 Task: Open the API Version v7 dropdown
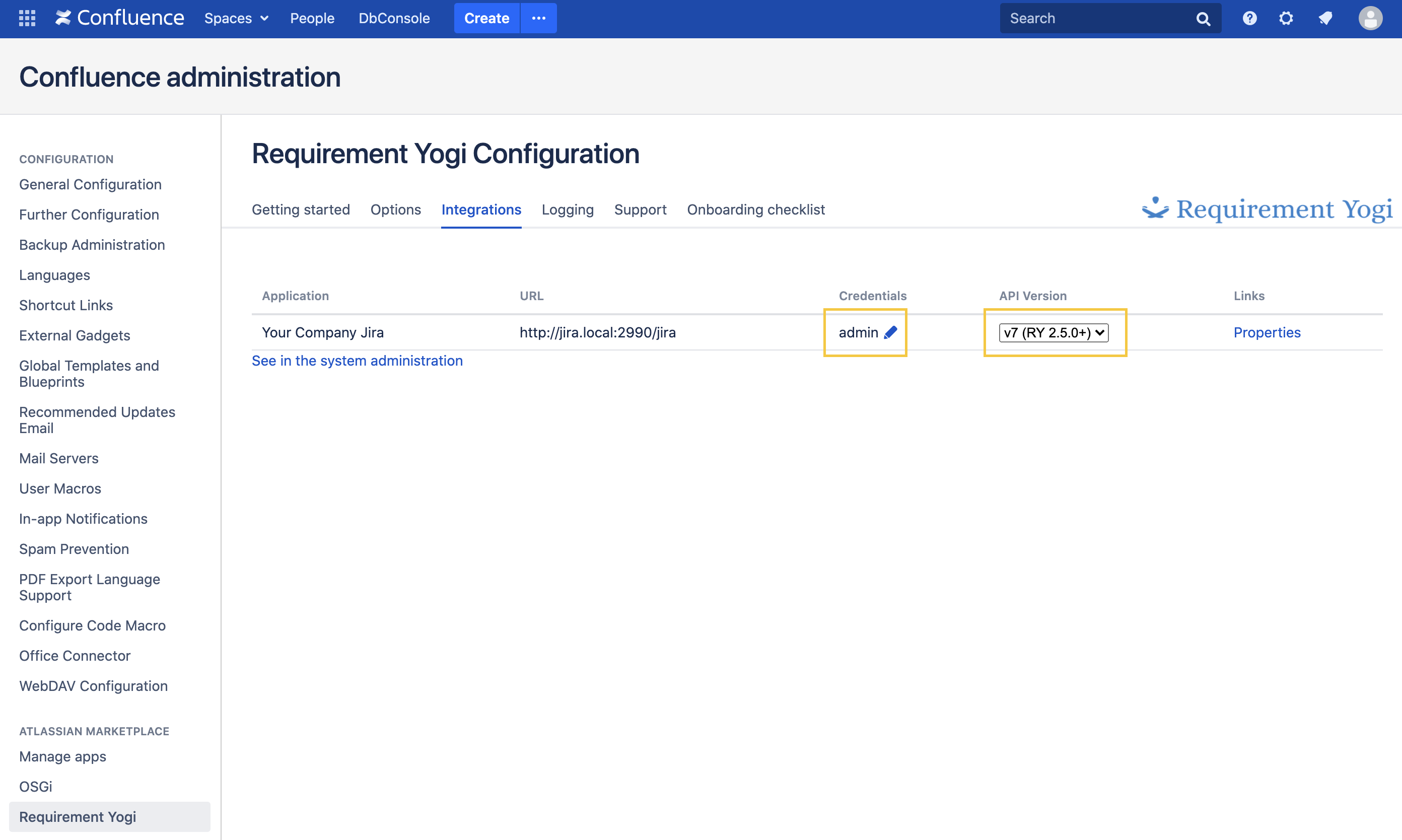(1054, 332)
